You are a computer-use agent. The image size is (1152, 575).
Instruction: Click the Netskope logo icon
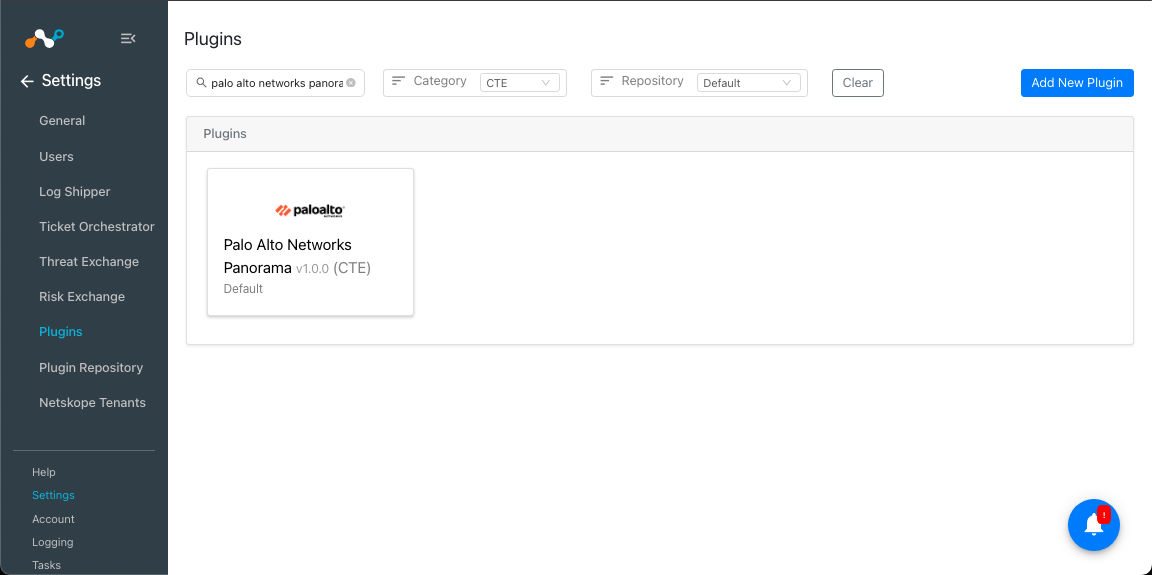[x=44, y=38]
